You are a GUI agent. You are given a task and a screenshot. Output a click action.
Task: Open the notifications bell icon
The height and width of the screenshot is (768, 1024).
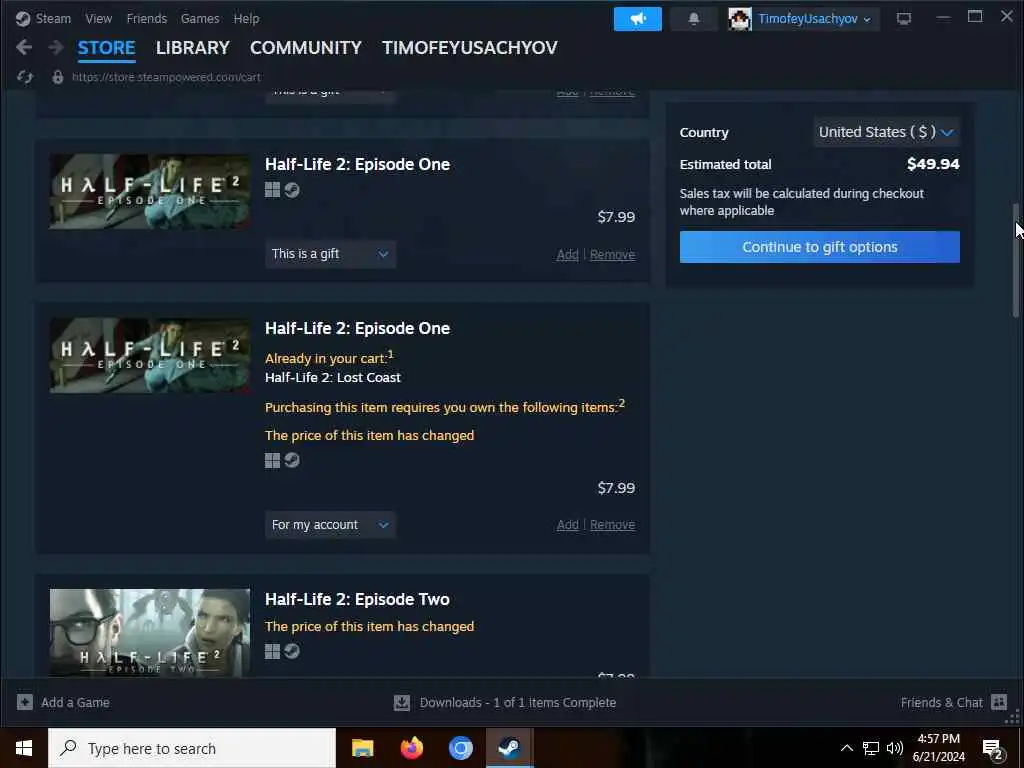tap(694, 19)
